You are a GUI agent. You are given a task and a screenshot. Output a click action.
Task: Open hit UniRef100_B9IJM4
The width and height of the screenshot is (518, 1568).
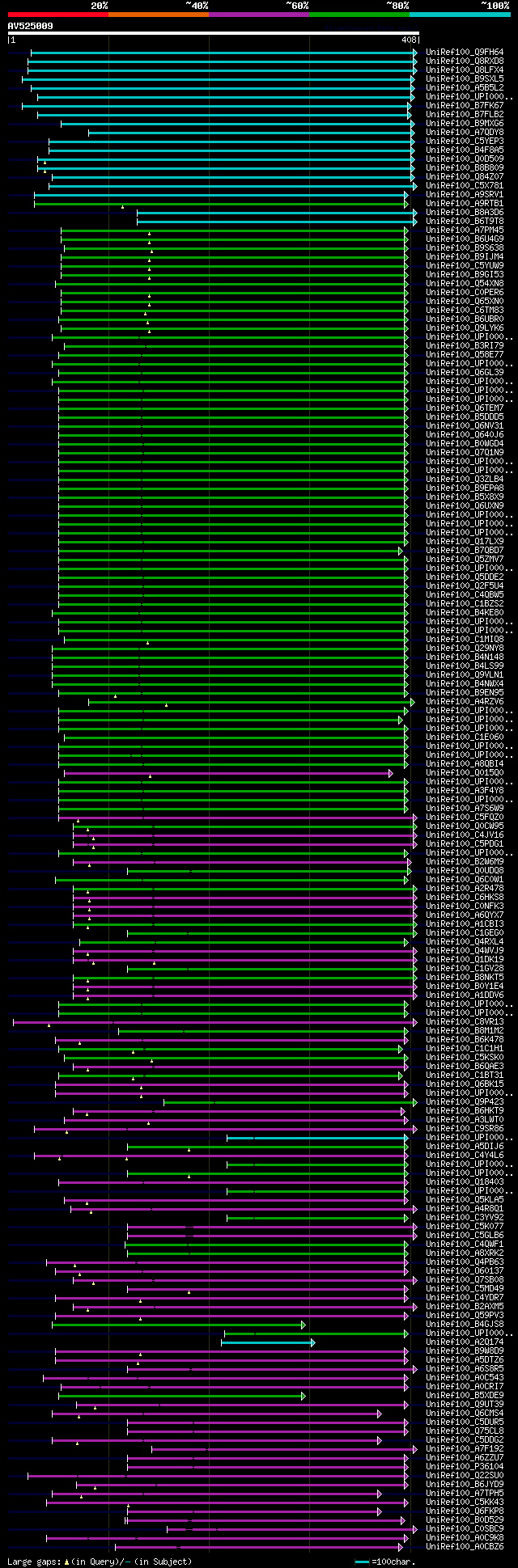(465, 257)
